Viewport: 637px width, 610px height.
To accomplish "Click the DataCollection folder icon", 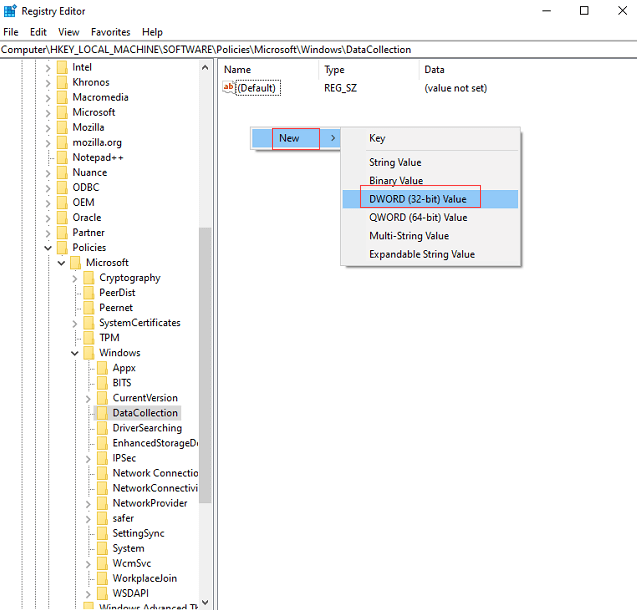I will [x=102, y=413].
